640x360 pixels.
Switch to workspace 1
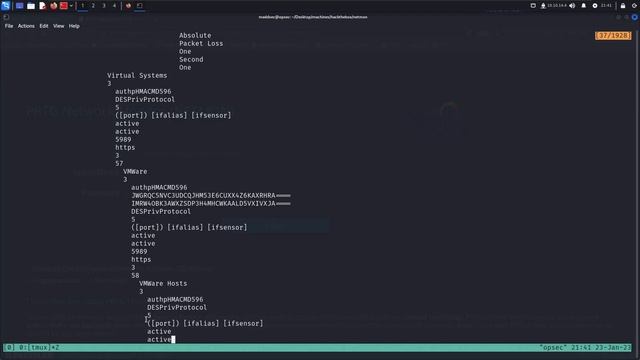tap(82, 6)
